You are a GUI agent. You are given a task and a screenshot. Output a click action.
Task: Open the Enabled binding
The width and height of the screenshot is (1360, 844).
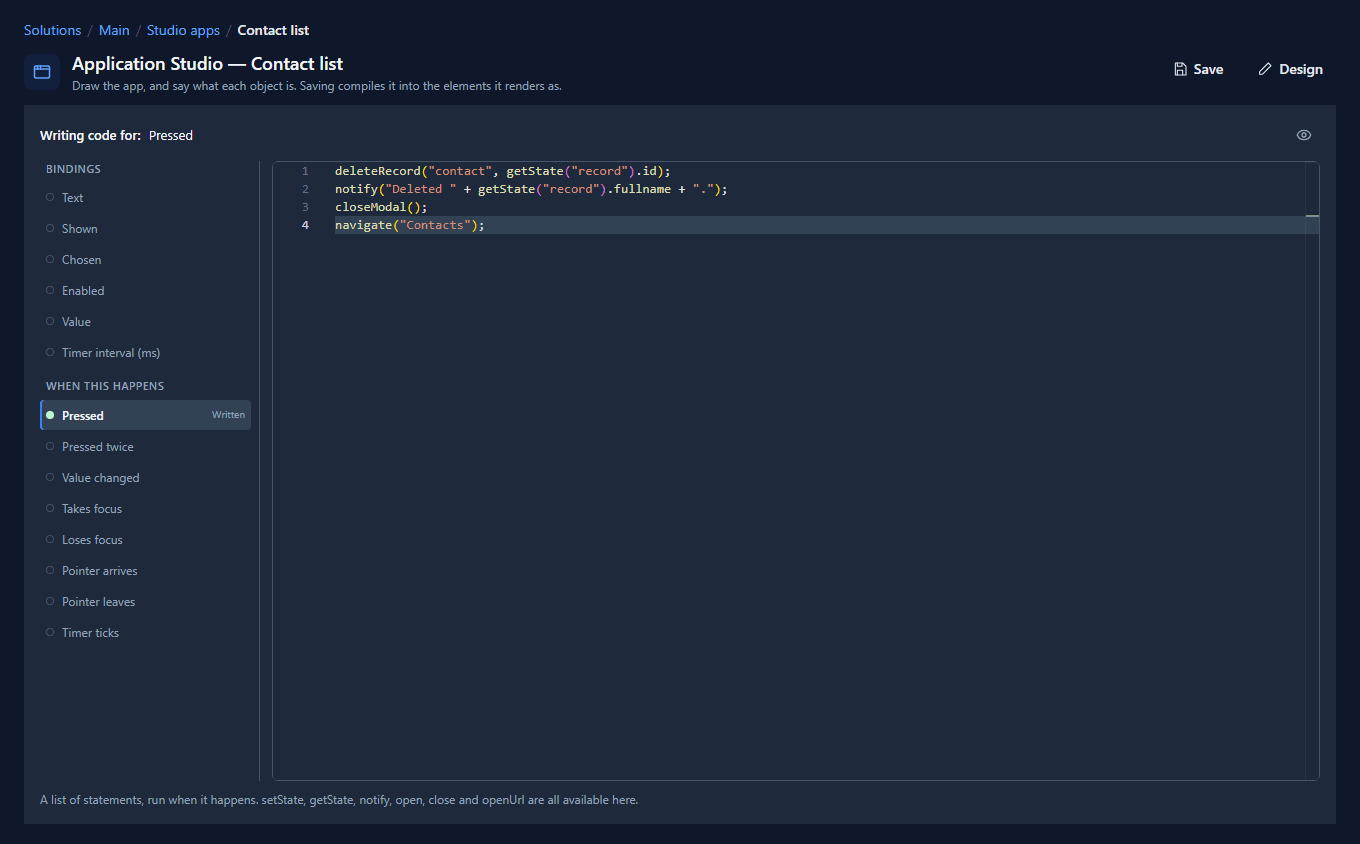click(145, 291)
